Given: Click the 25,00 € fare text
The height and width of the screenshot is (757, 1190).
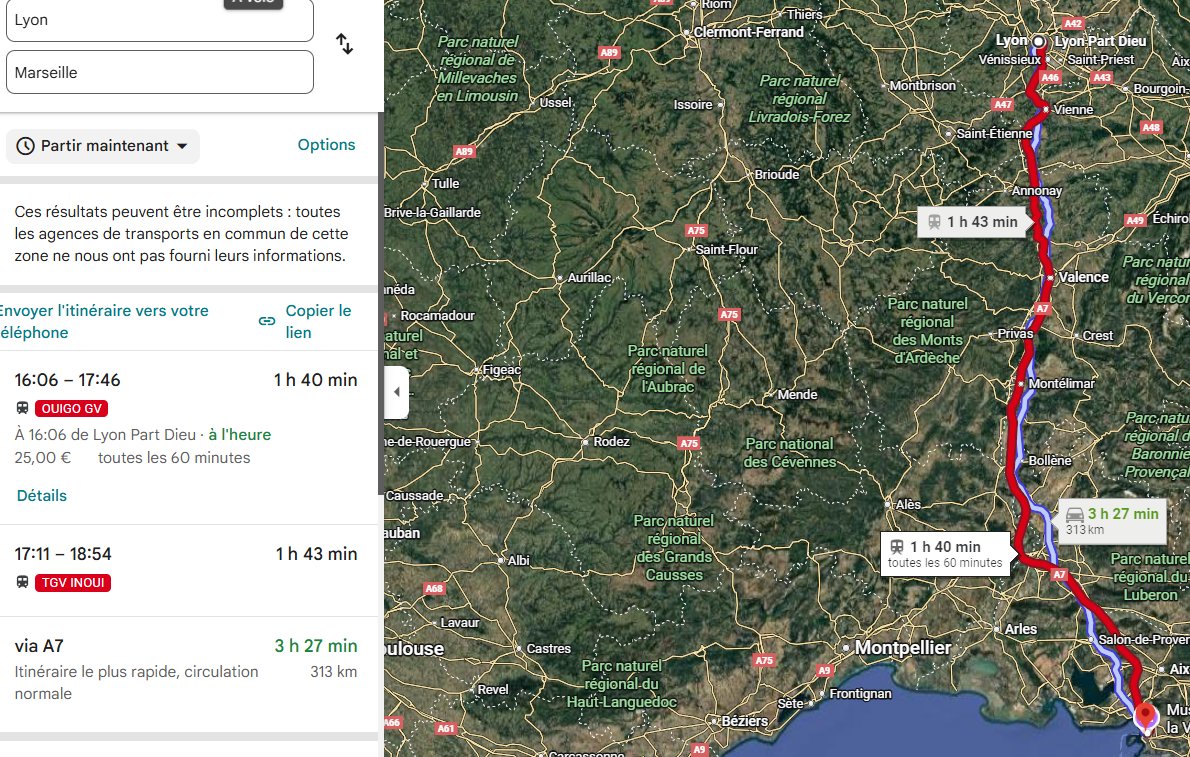Looking at the screenshot, I should click(x=42, y=458).
